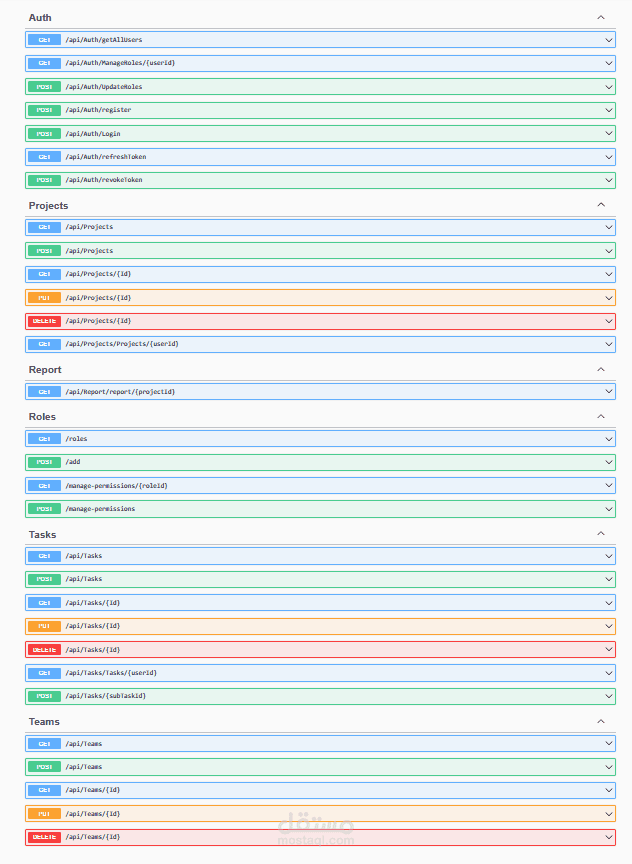Click the GET badge for /roles
The height and width of the screenshot is (864, 632).
(45, 439)
